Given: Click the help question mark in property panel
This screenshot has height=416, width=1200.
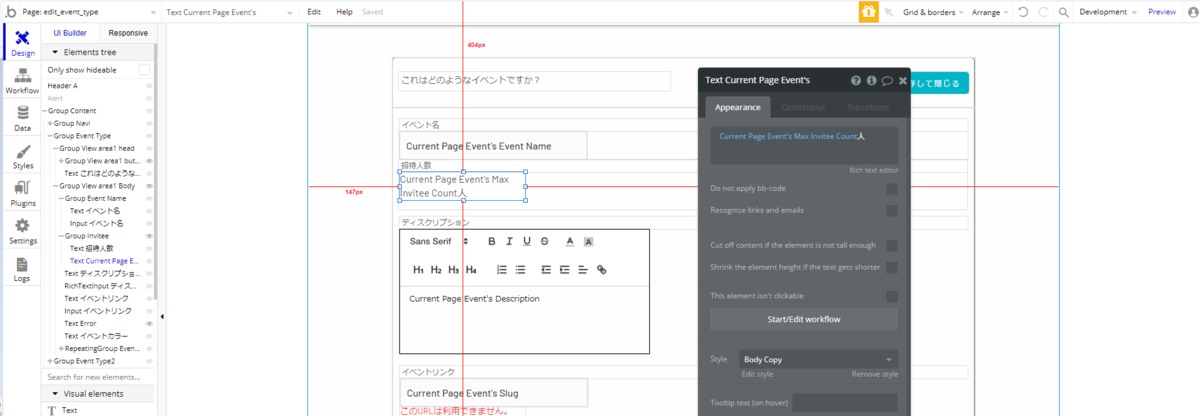Looking at the screenshot, I should [x=856, y=80].
